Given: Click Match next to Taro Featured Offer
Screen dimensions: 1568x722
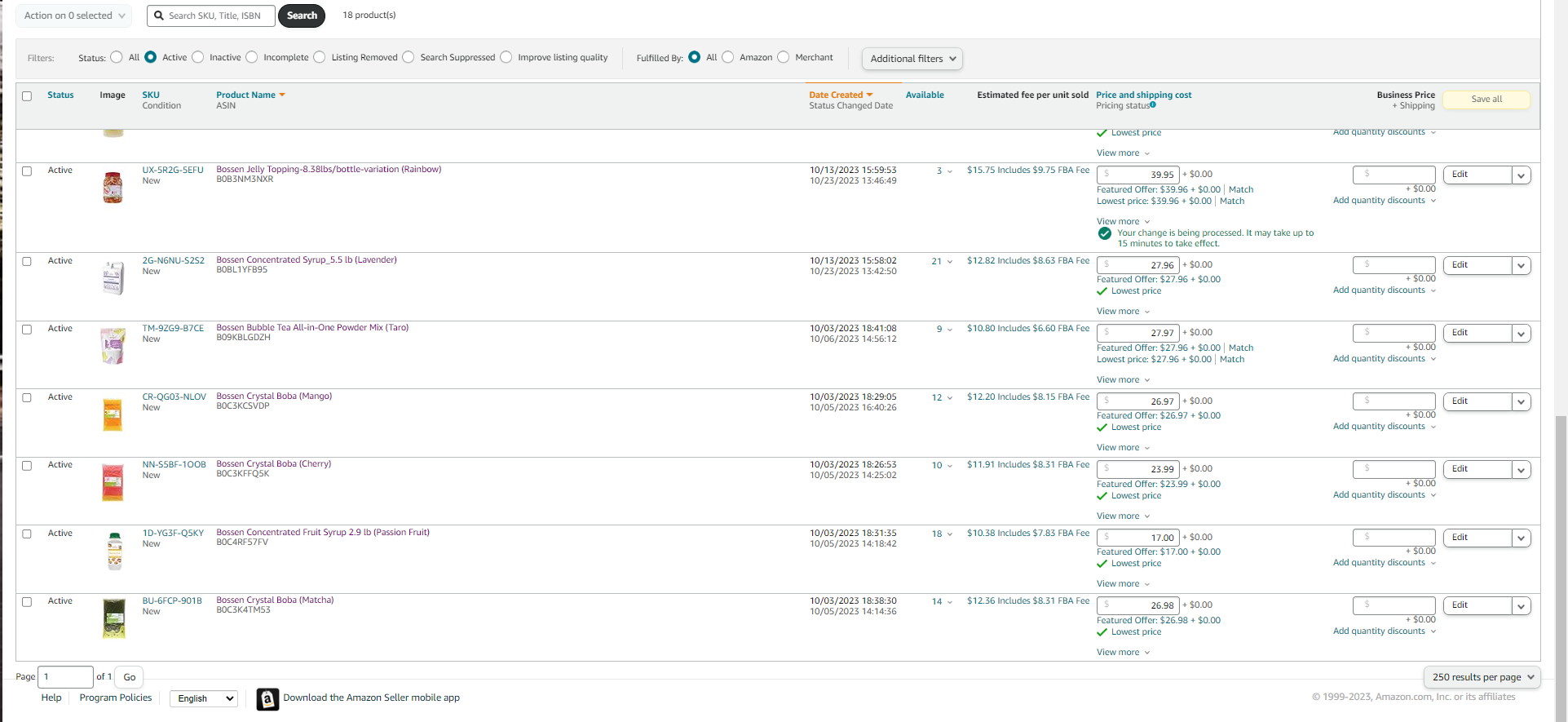Looking at the screenshot, I should (x=1241, y=348).
